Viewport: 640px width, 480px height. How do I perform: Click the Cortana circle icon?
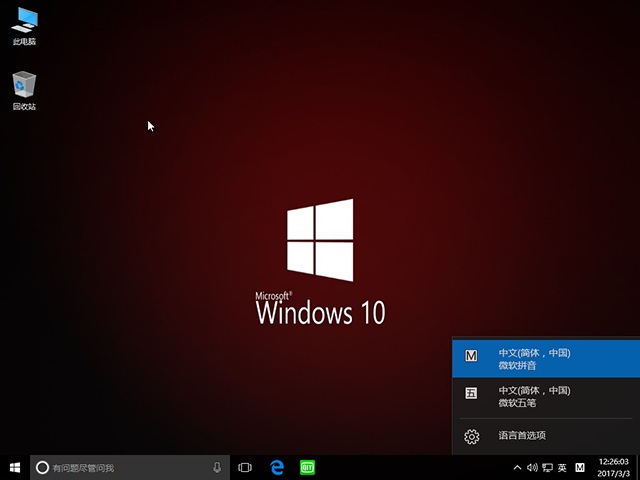(42, 467)
